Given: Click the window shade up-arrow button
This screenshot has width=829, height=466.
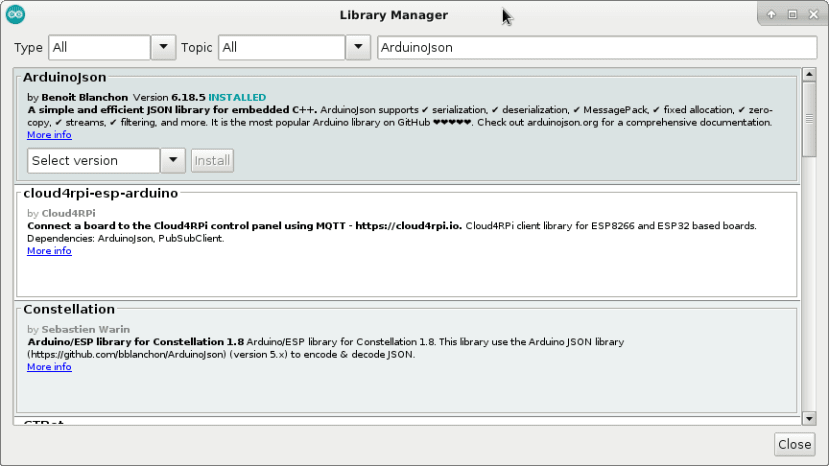Looking at the screenshot, I should click(x=771, y=14).
